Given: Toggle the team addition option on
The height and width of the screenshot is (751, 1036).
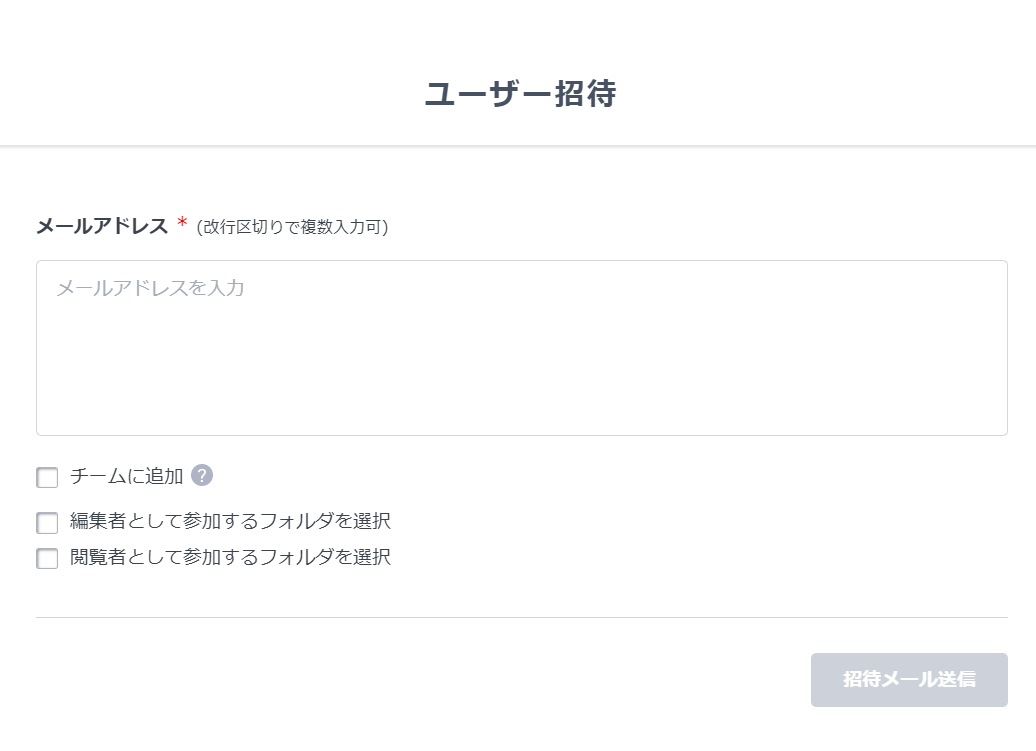Looking at the screenshot, I should tap(47, 477).
